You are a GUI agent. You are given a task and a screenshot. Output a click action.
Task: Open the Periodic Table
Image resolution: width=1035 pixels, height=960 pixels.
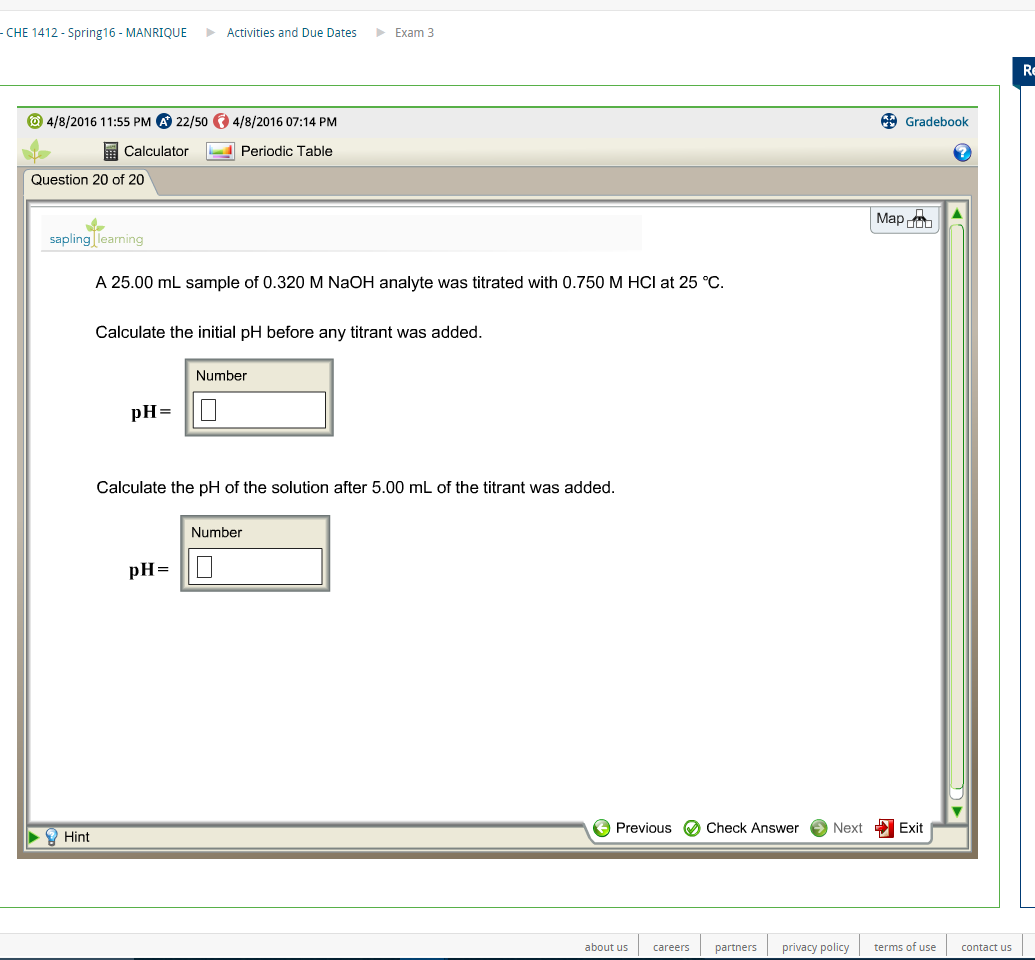pos(269,151)
